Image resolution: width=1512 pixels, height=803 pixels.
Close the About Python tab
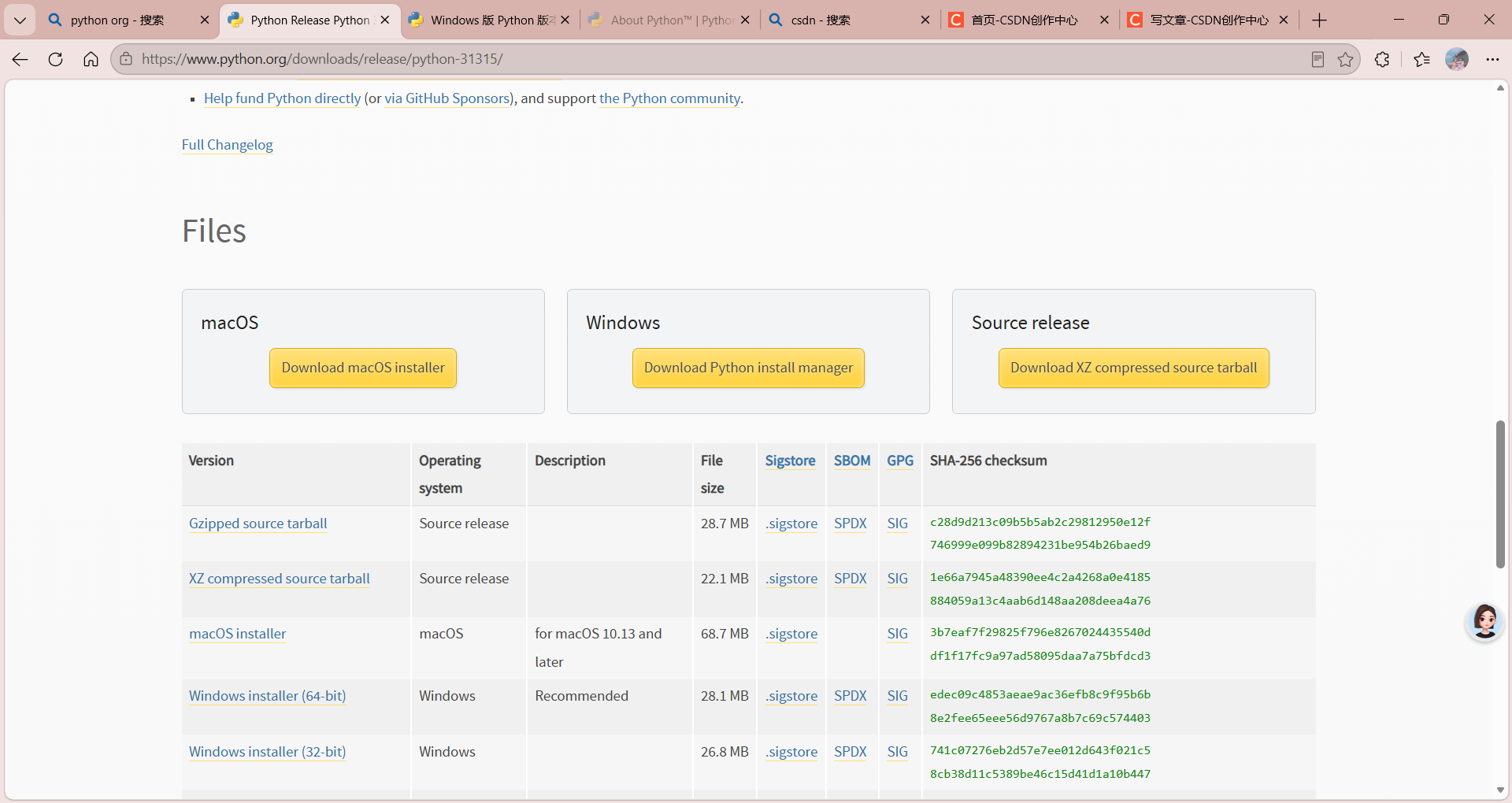coord(745,20)
